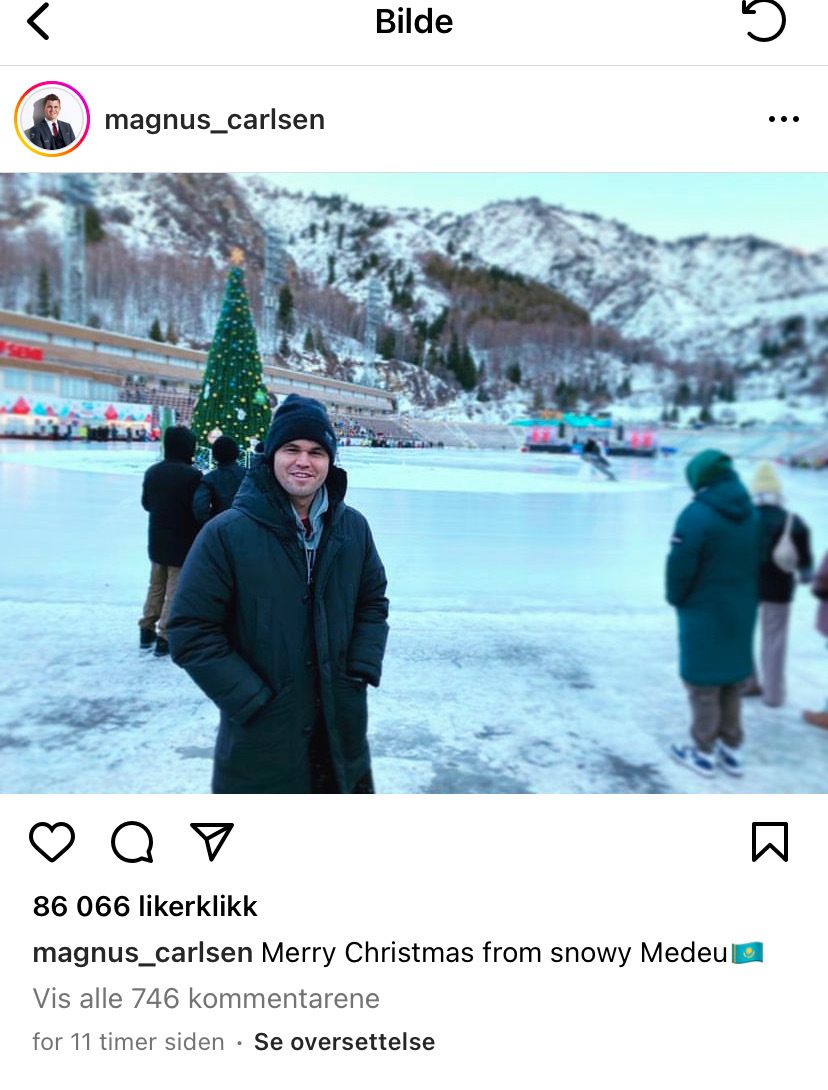
Task: Click the "for 11 timer siden" timestamp
Action: pos(128,1042)
